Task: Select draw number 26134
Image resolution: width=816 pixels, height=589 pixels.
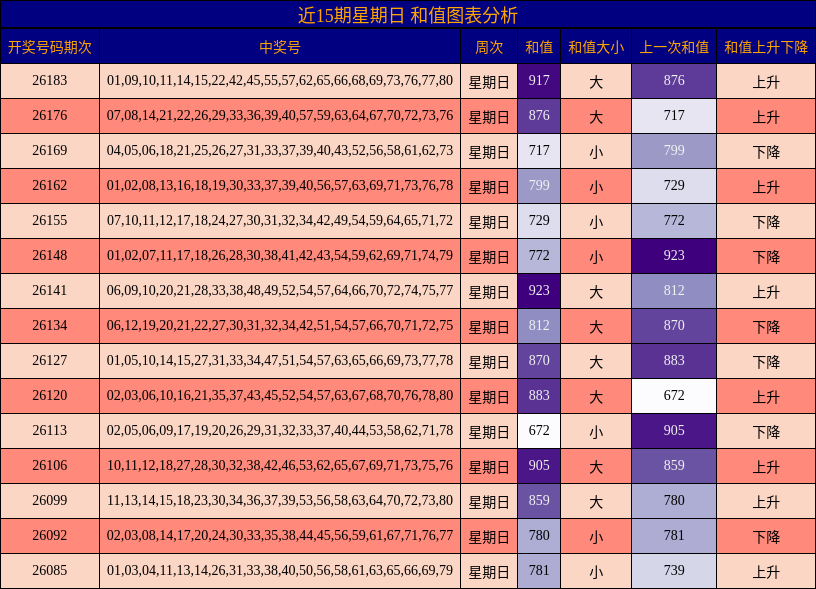Action: coord(49,326)
